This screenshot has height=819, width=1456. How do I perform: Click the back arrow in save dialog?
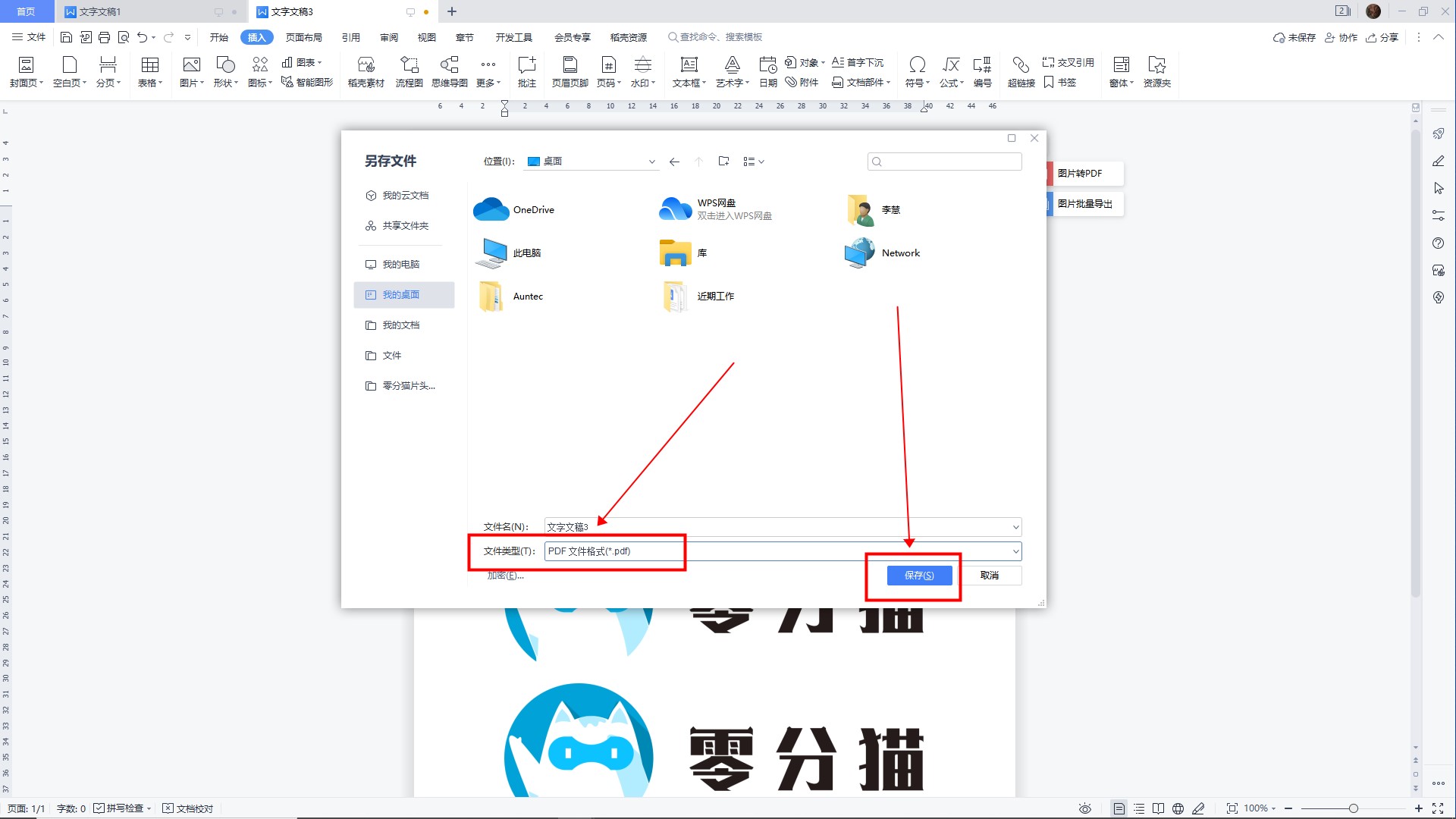[674, 162]
